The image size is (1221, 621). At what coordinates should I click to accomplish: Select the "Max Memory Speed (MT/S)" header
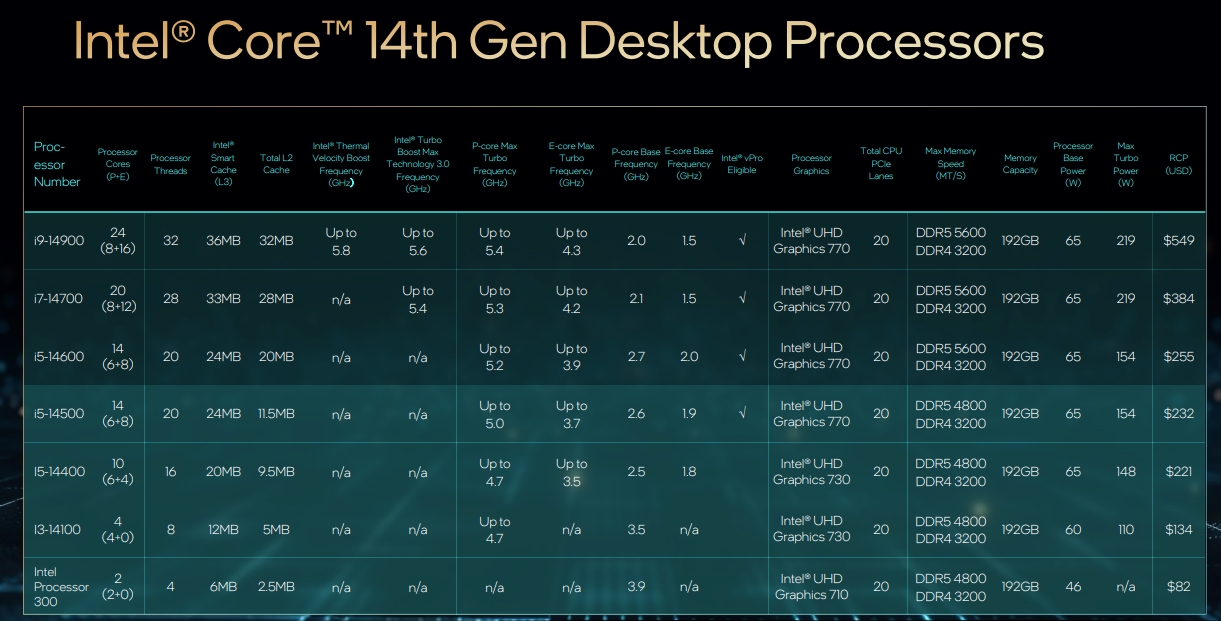951,163
